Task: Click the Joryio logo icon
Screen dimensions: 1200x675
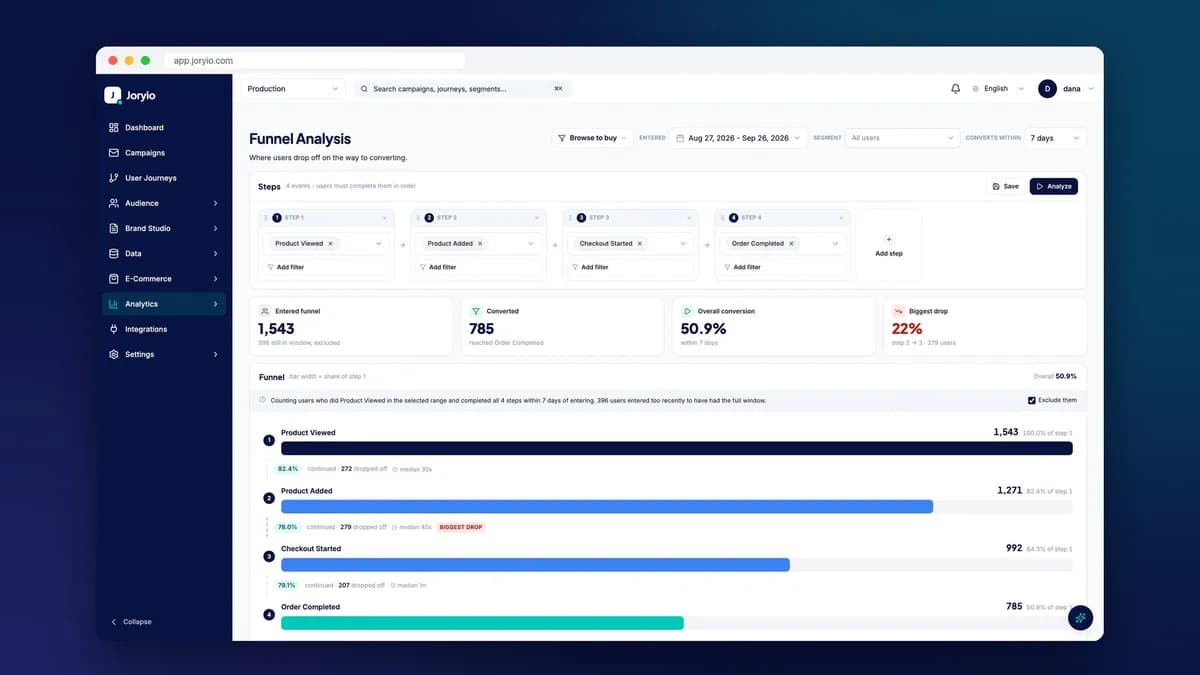Action: [113, 95]
